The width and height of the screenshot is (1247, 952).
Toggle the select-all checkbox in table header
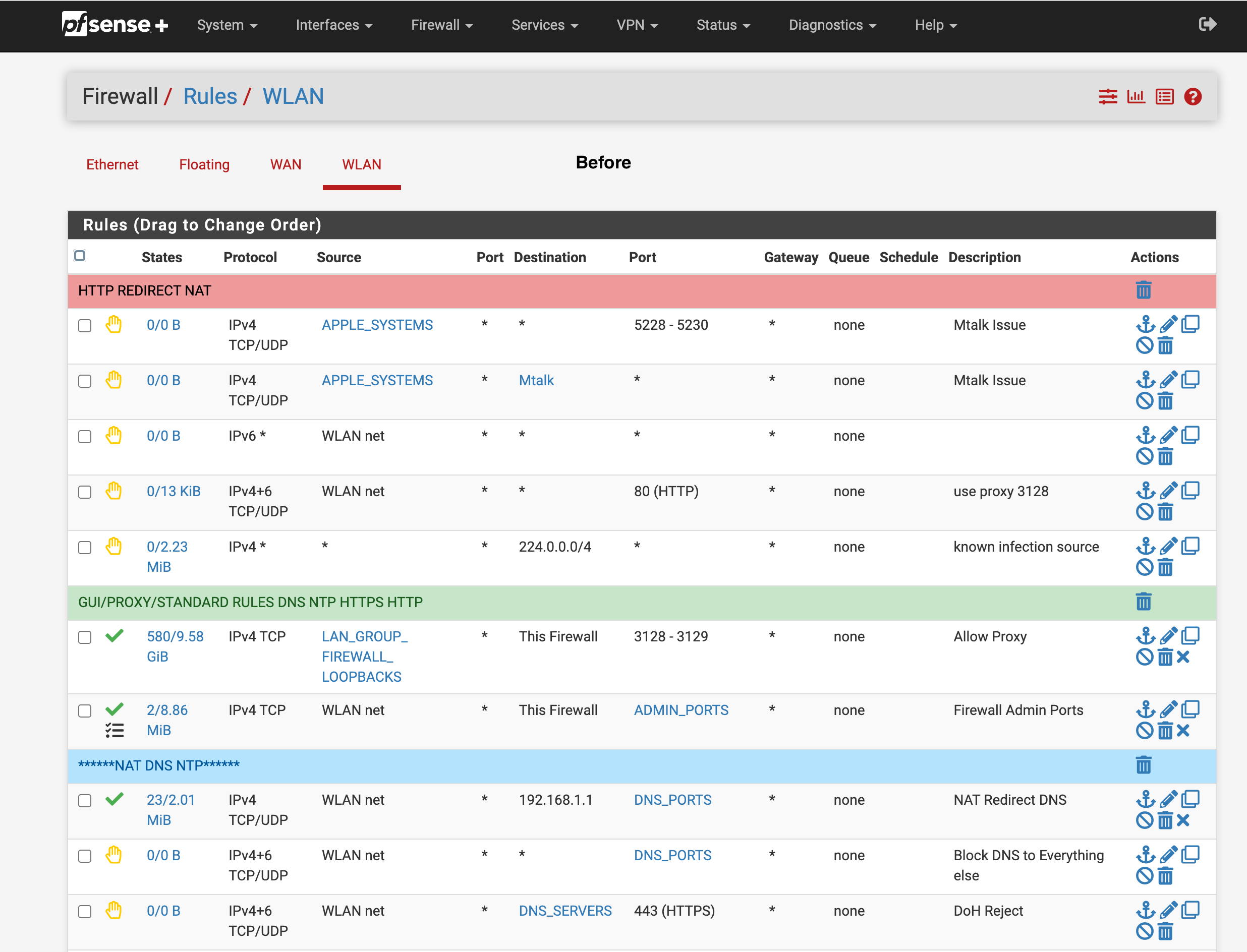tap(80, 256)
